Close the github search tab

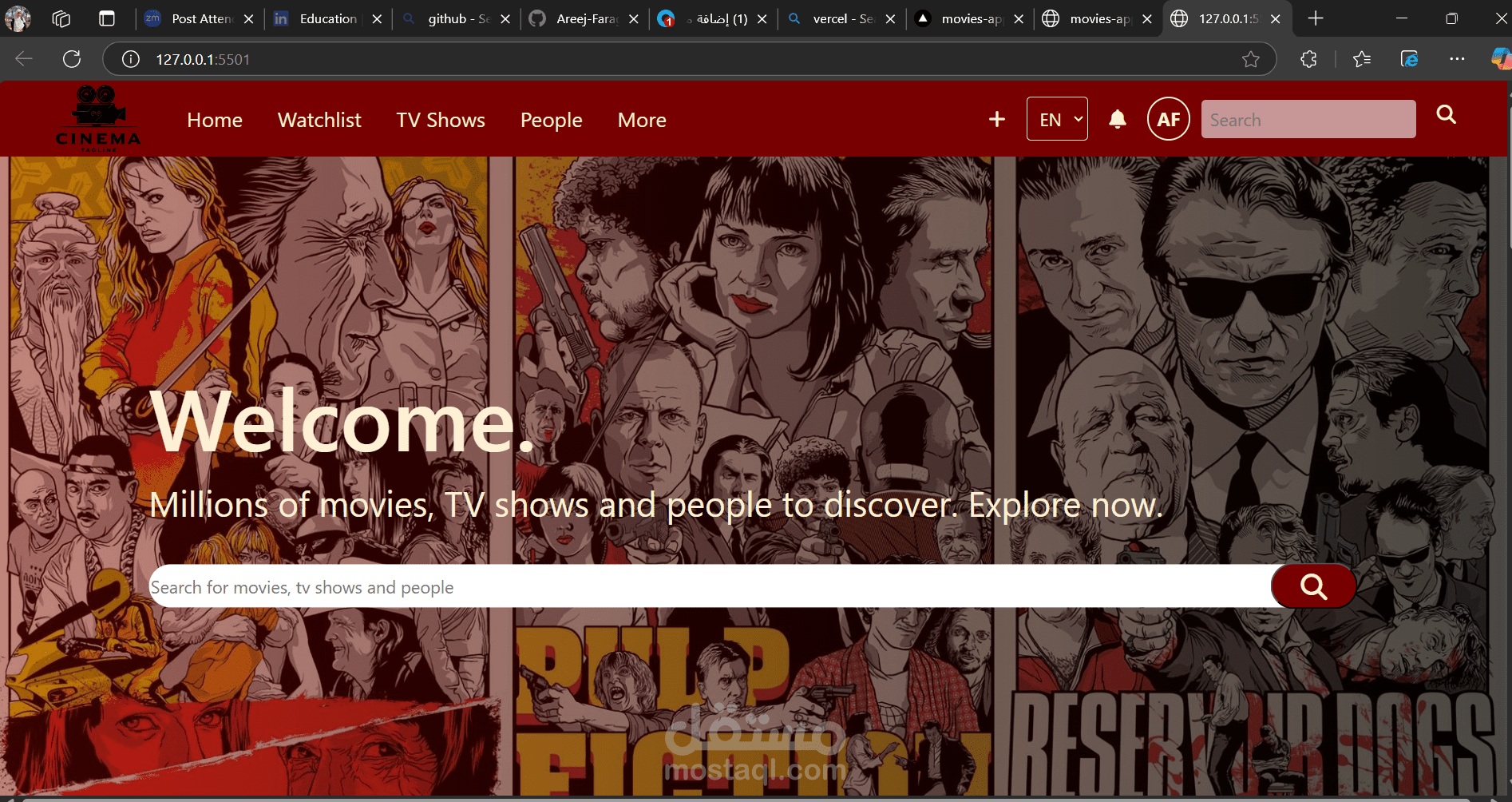coord(505,19)
